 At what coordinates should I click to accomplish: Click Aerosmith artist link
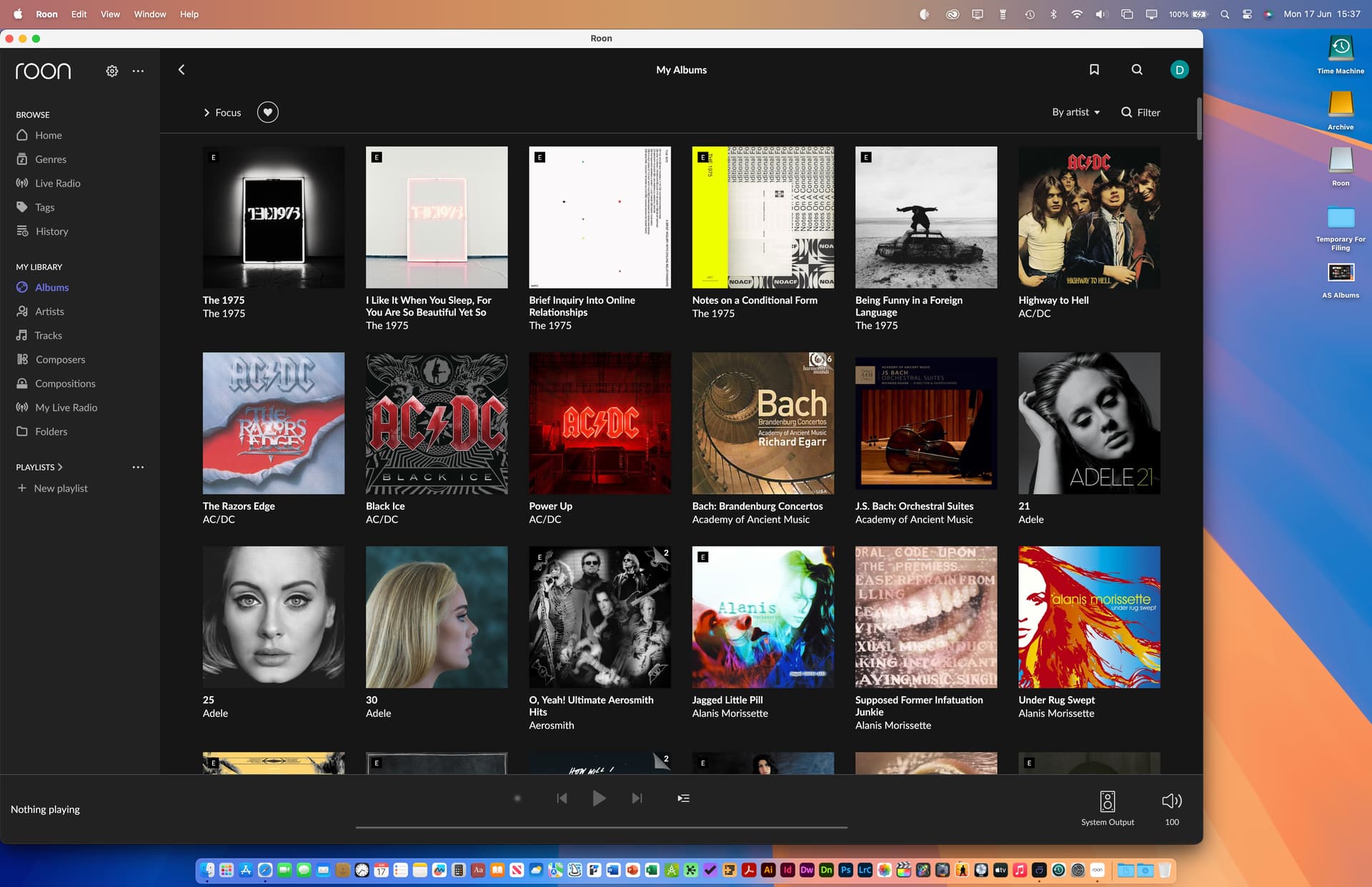tap(551, 725)
